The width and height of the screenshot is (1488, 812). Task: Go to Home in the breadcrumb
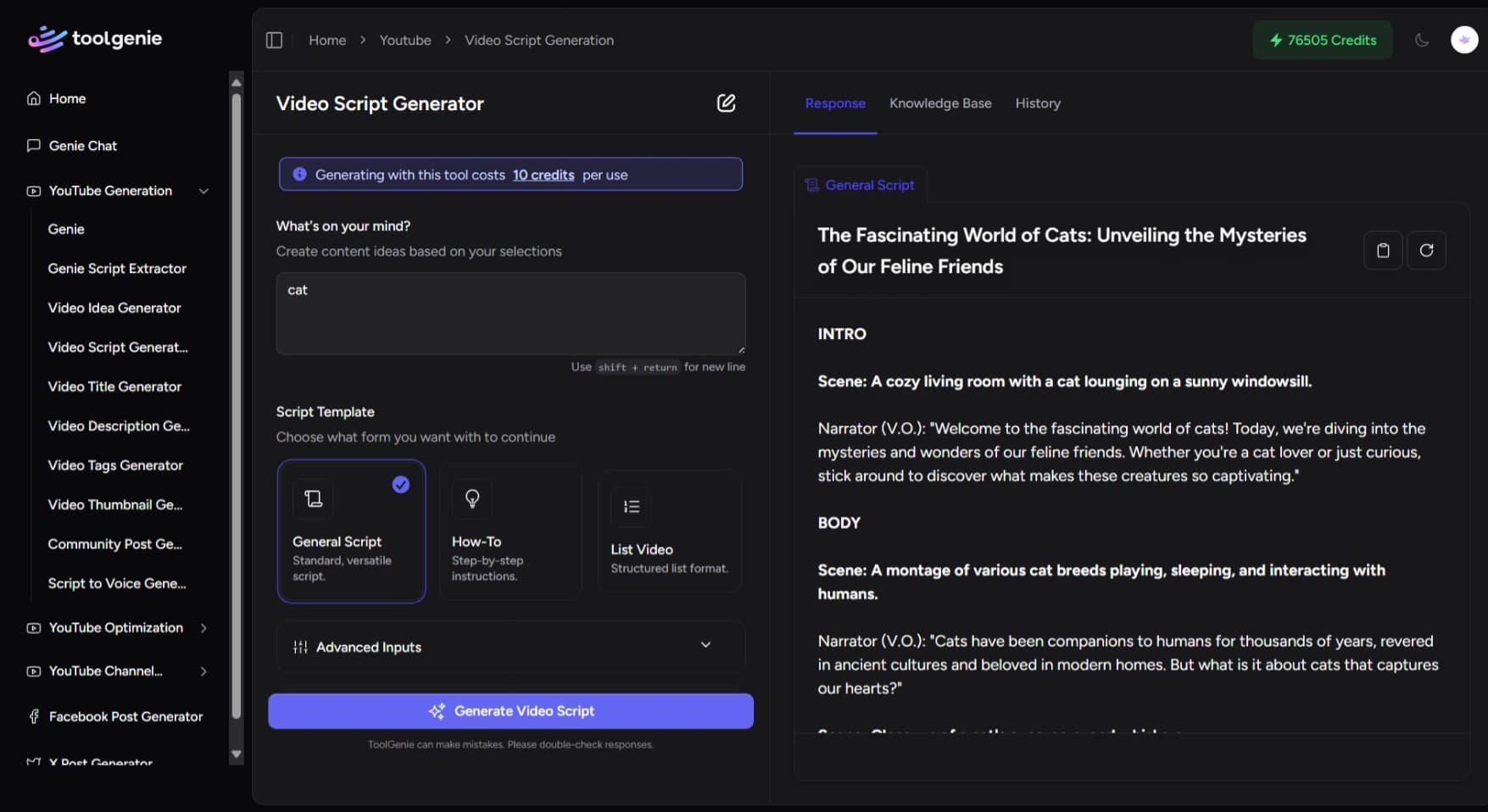click(327, 40)
